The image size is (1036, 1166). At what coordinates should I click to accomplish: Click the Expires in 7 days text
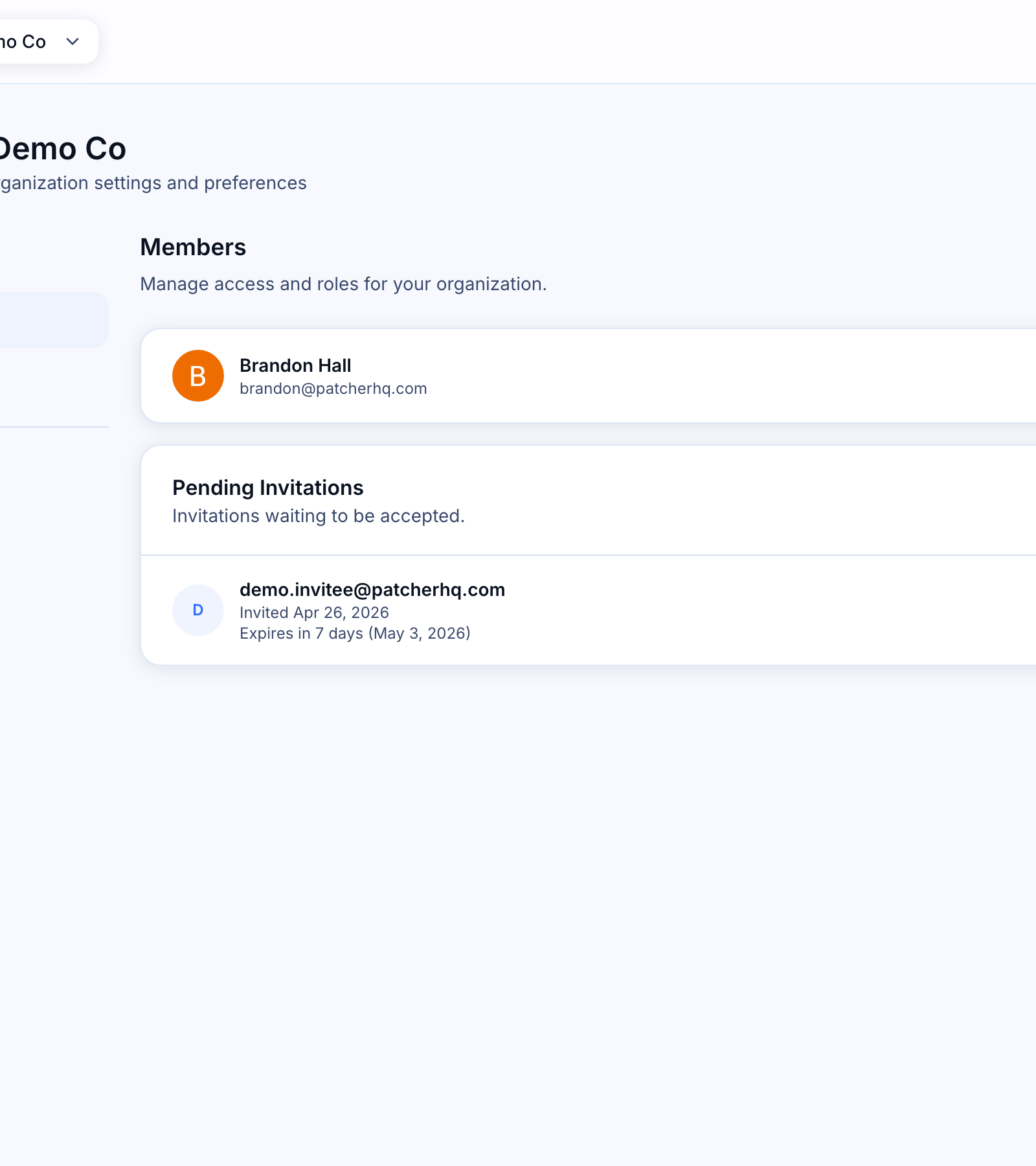[x=355, y=634]
